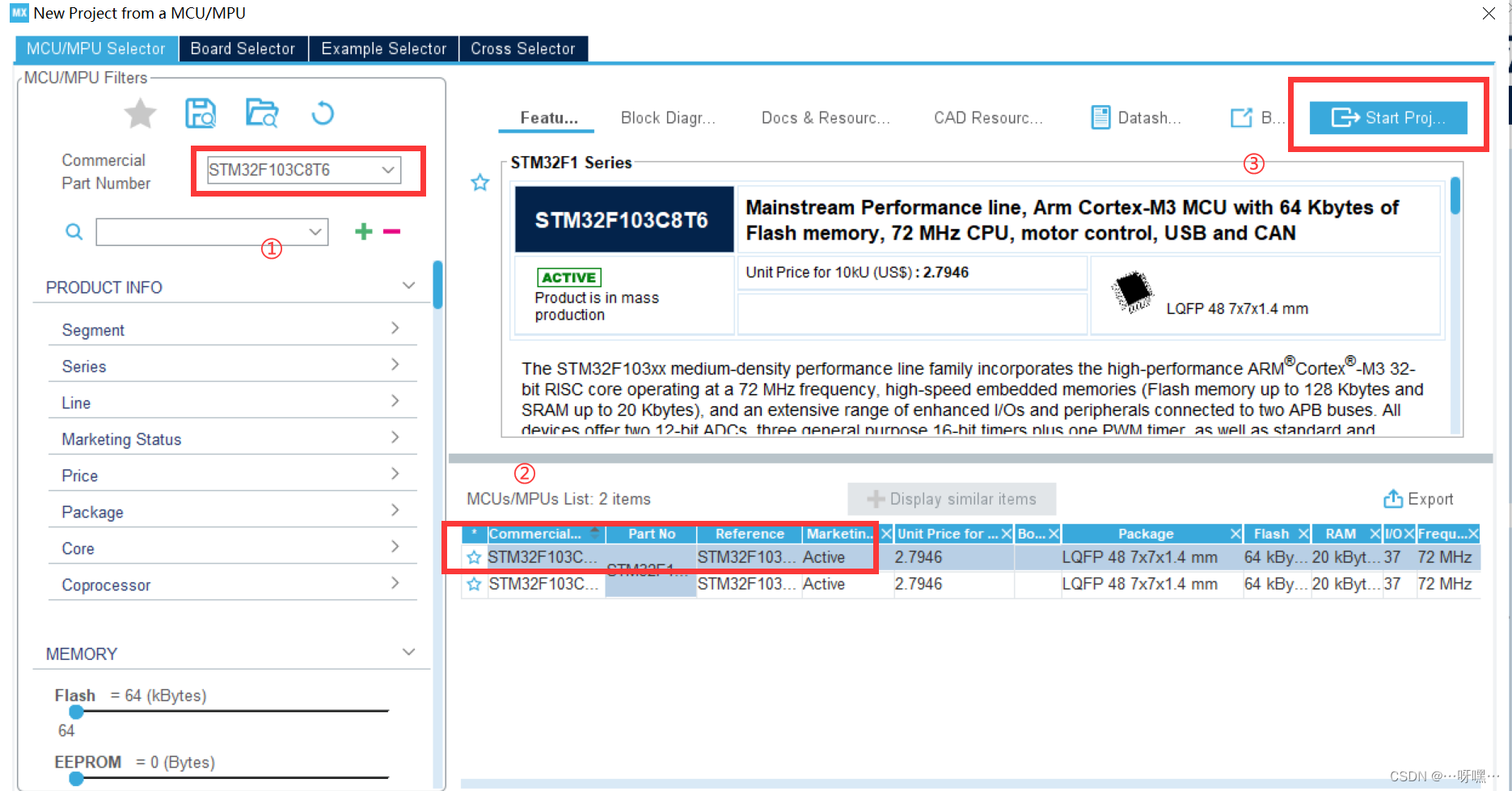Click the save search filter icon
Viewport: 1512px width, 791px height.
pyautogui.click(x=201, y=113)
